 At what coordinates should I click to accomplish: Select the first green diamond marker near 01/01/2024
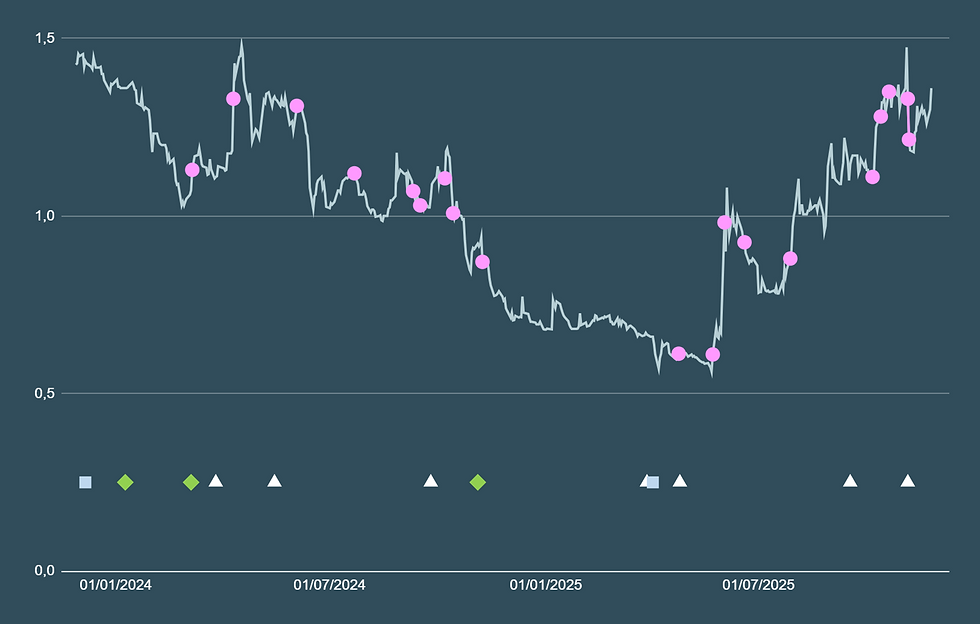pos(126,482)
